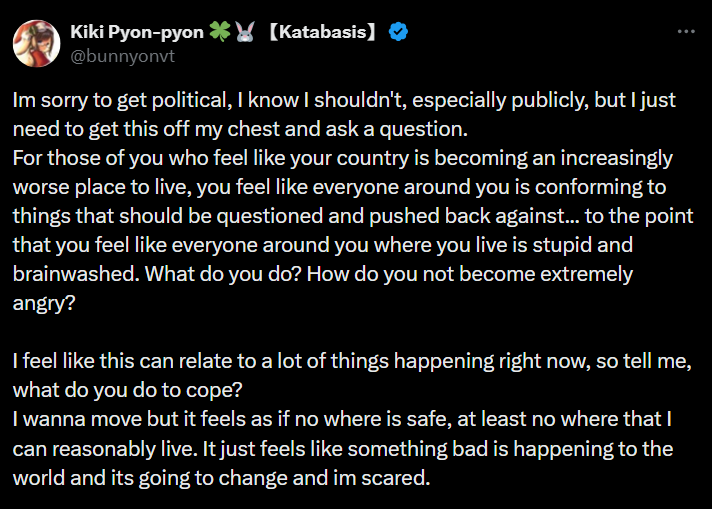Click the line "need to get this off my chest"

(241, 130)
